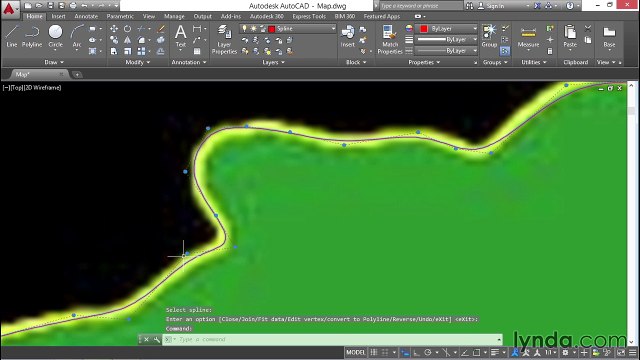The width and height of the screenshot is (640, 360).
Task: Toggle object snap tracking in status bar
Action: (x=465, y=352)
